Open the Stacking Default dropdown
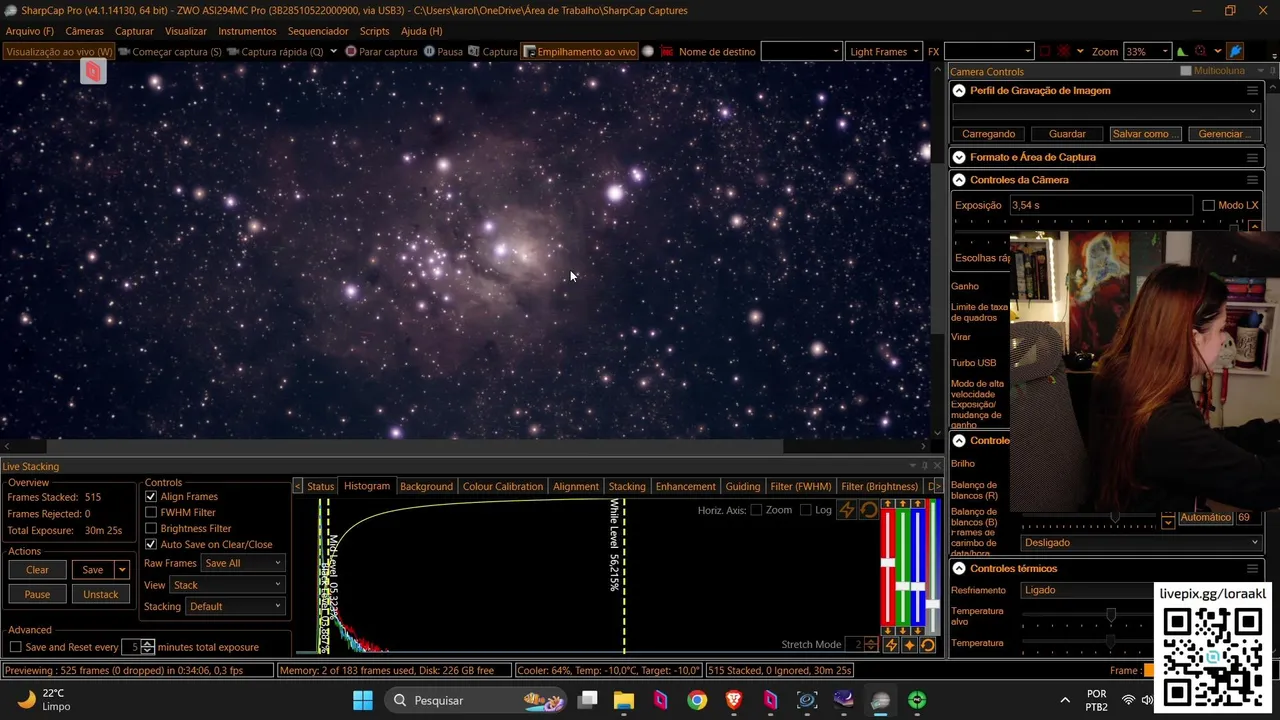This screenshot has height=720, width=1280. [236, 607]
